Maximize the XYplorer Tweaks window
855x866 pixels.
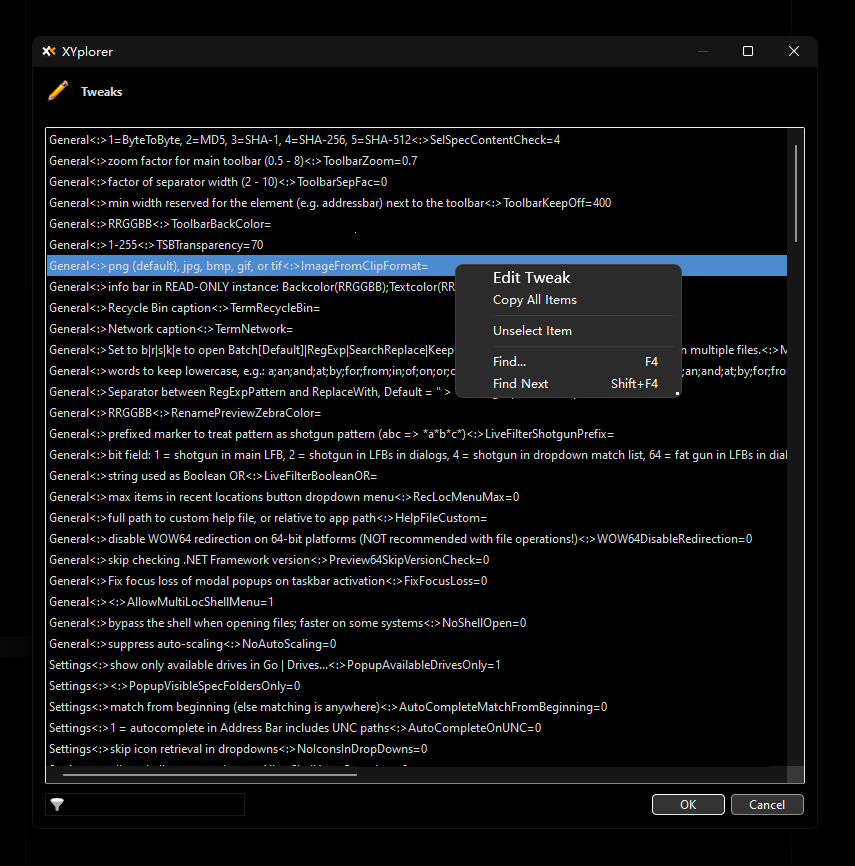pyautogui.click(x=748, y=51)
